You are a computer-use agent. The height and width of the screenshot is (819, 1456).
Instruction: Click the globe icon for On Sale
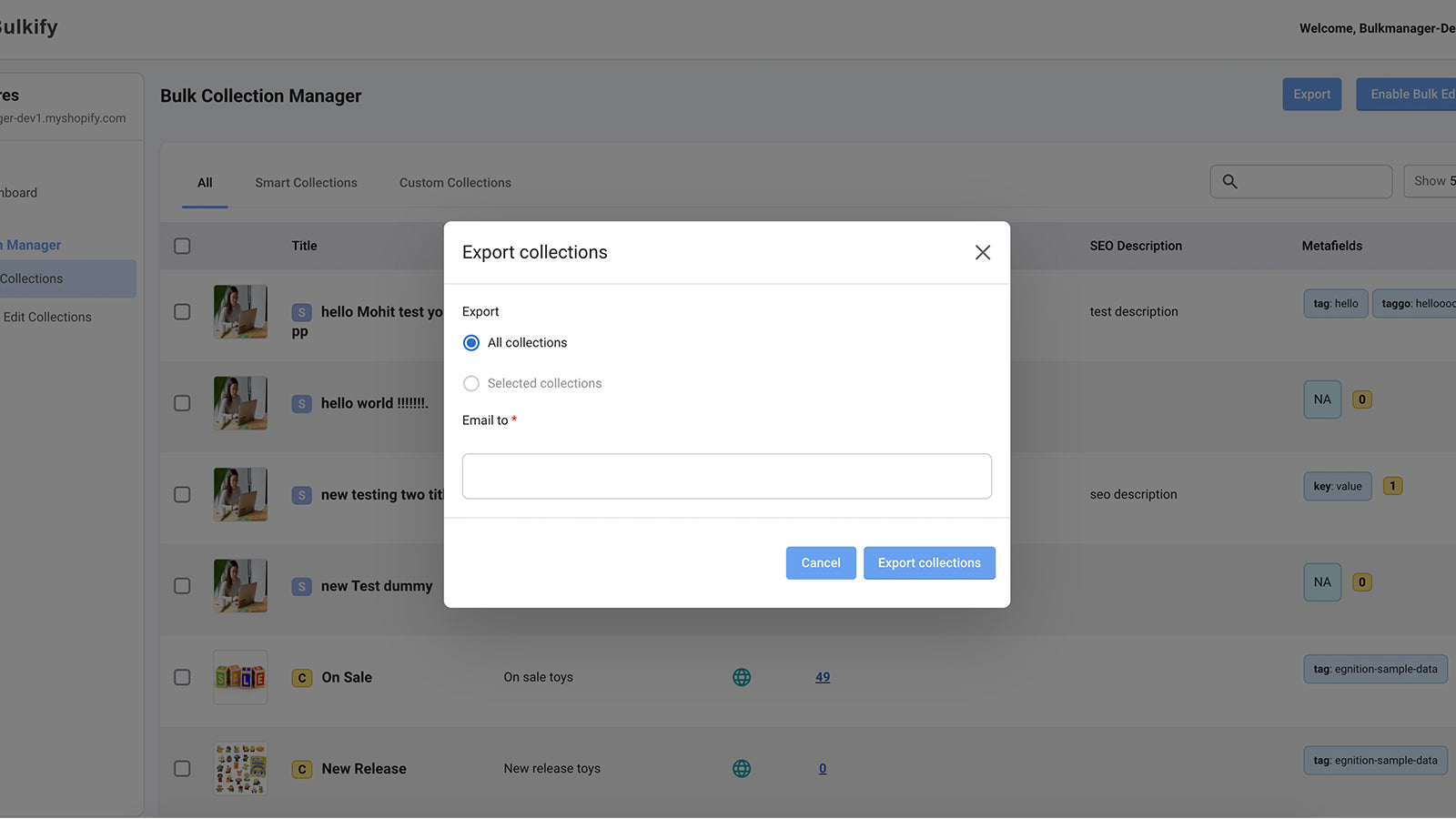tap(742, 677)
